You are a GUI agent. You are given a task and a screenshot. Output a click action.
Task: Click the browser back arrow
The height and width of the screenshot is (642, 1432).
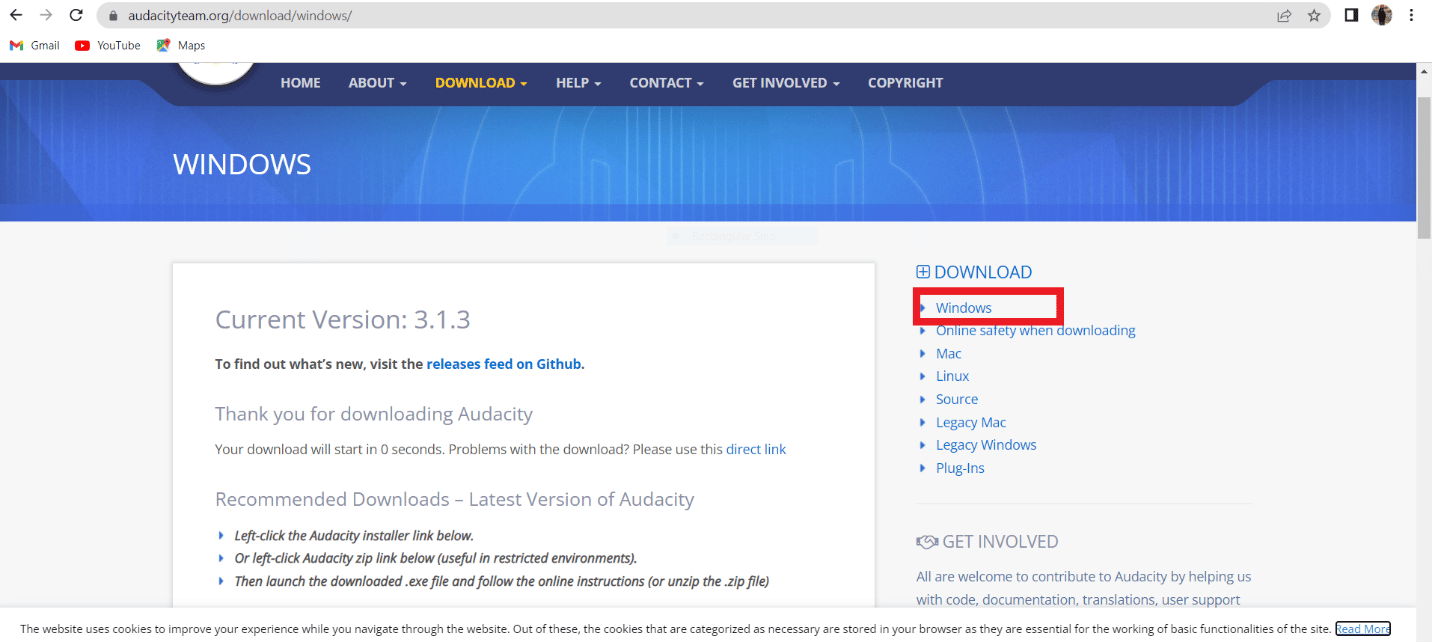click(x=16, y=16)
